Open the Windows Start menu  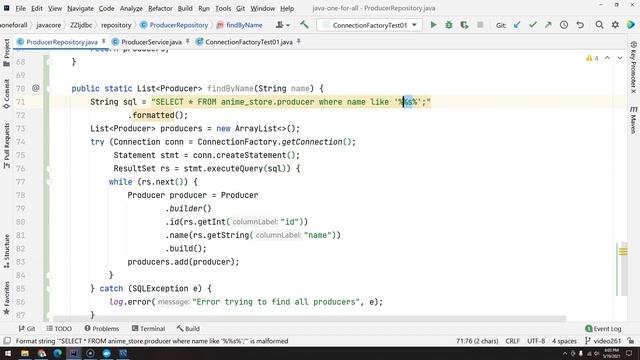pyautogui.click(x=8, y=353)
